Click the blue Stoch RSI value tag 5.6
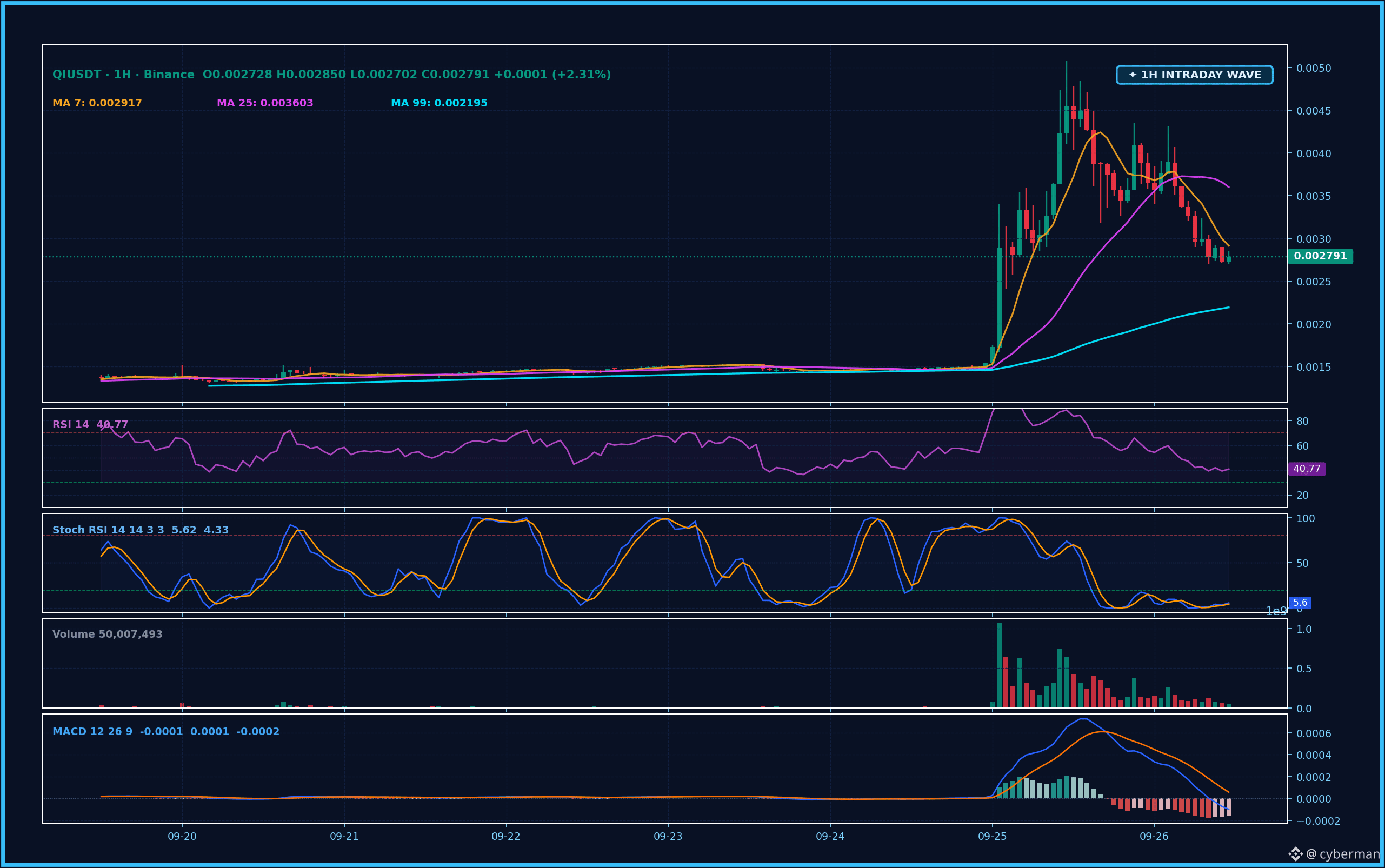This screenshot has width=1385, height=868. (x=1300, y=603)
